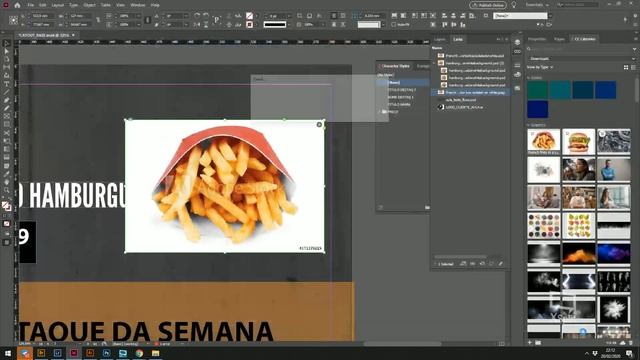The width and height of the screenshot is (640, 360).
Task: Select the hamburger library thumbnail
Action: [578, 142]
